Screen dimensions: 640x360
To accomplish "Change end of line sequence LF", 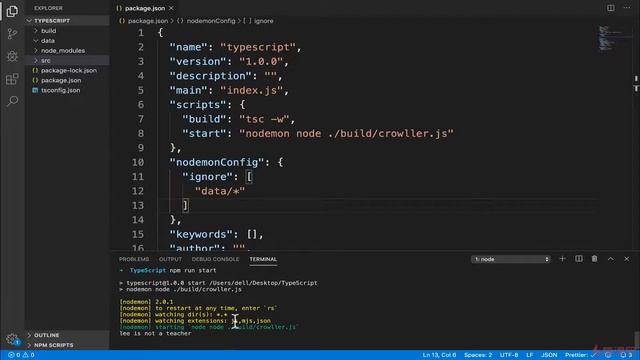I will 530,355.
